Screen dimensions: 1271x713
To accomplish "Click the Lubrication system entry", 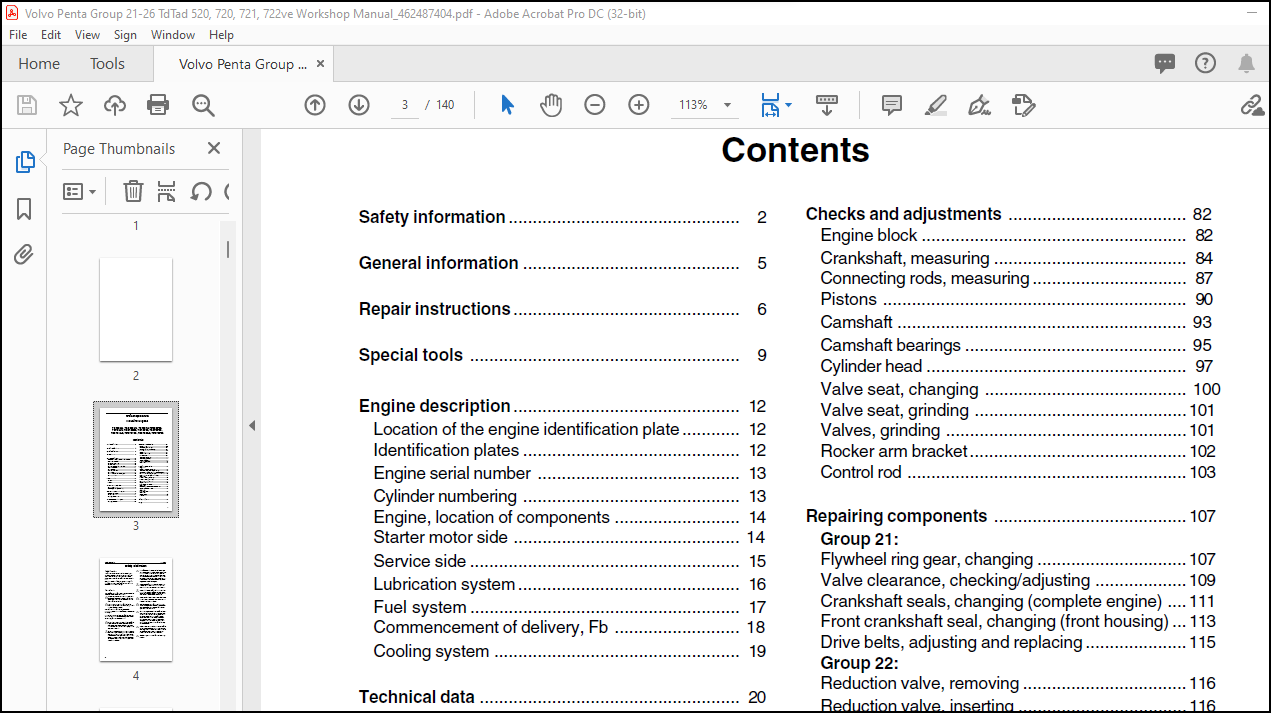I will point(569,584).
